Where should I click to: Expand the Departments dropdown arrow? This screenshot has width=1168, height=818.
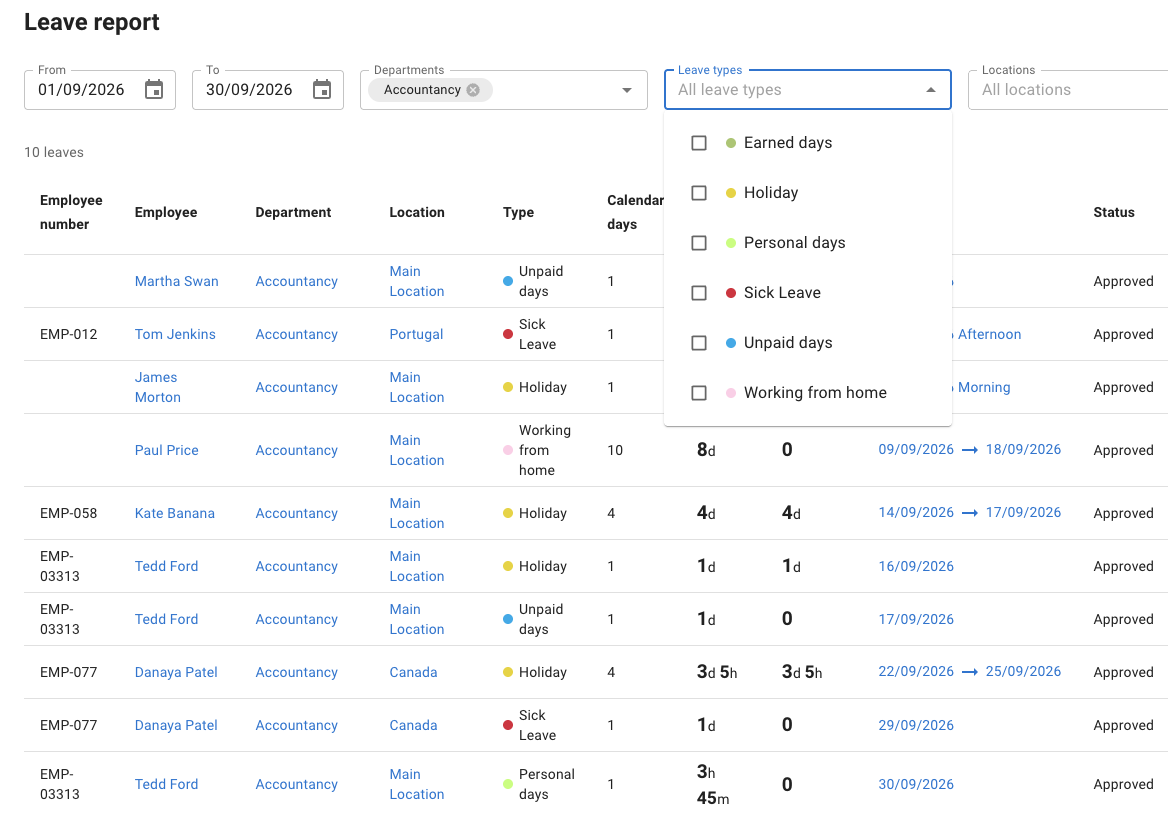626,90
